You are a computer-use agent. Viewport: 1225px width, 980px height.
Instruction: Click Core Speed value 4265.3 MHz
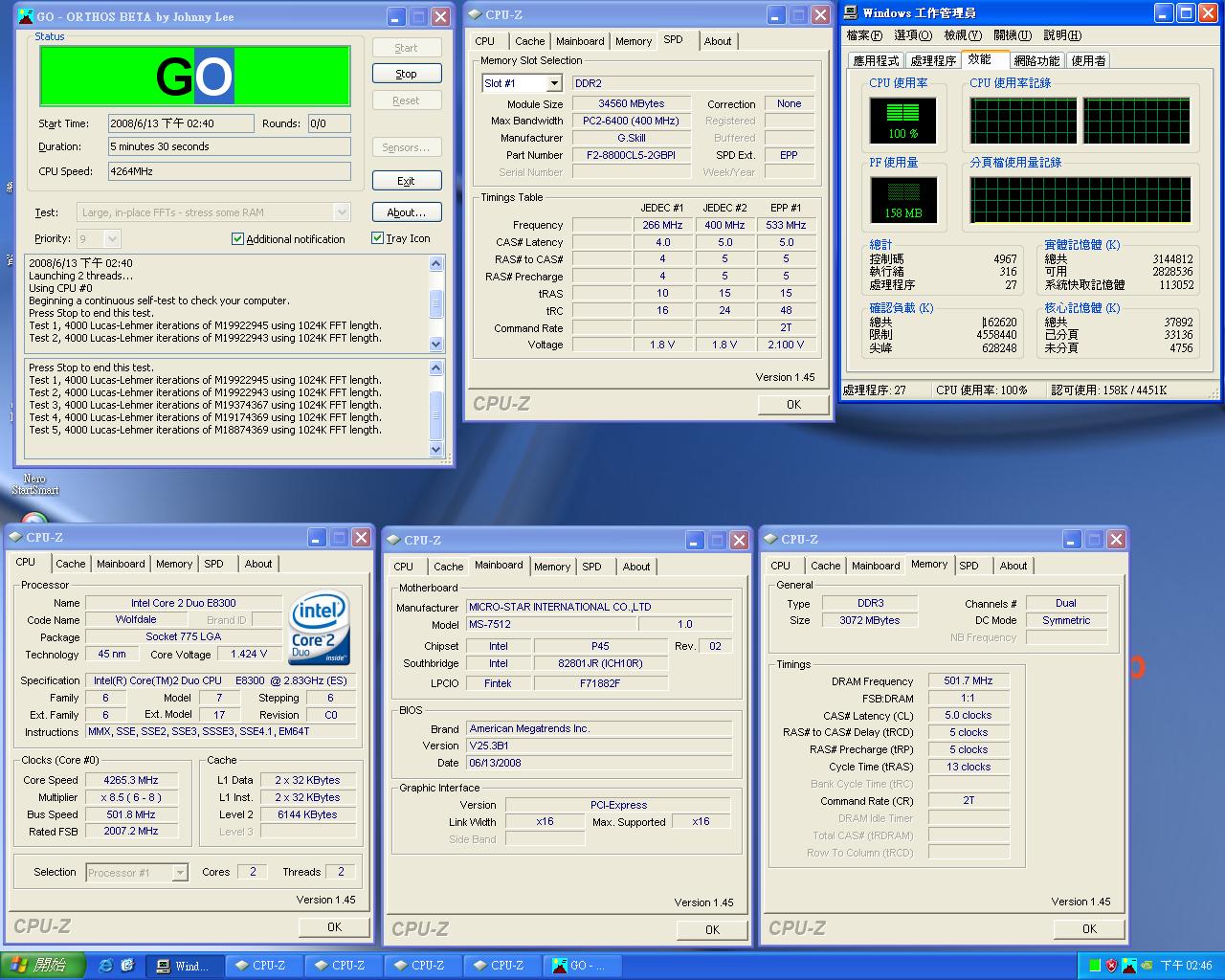131,780
